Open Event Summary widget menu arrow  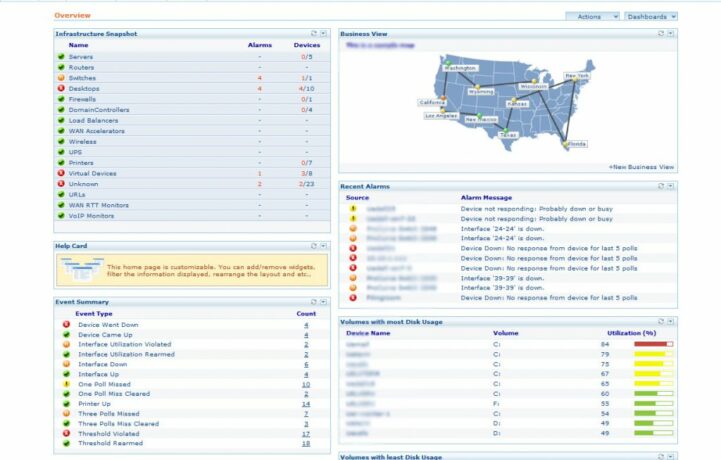(x=323, y=302)
